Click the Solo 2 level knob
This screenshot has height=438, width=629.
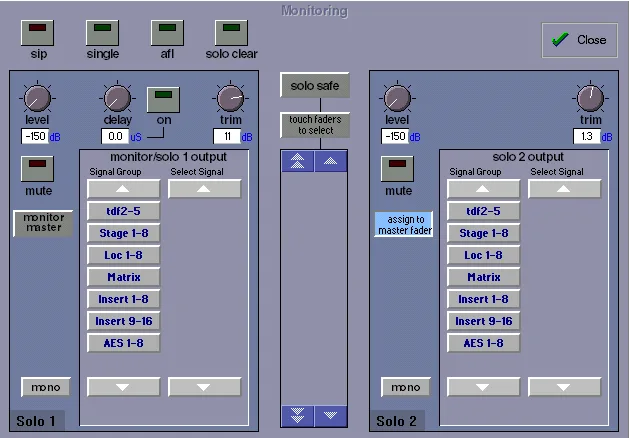(397, 98)
